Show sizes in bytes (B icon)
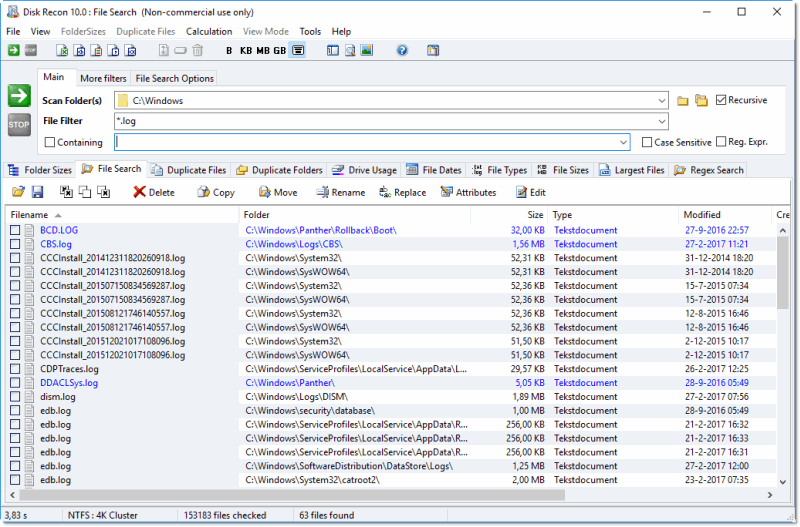Screen dimensions: 800x527 [229, 51]
